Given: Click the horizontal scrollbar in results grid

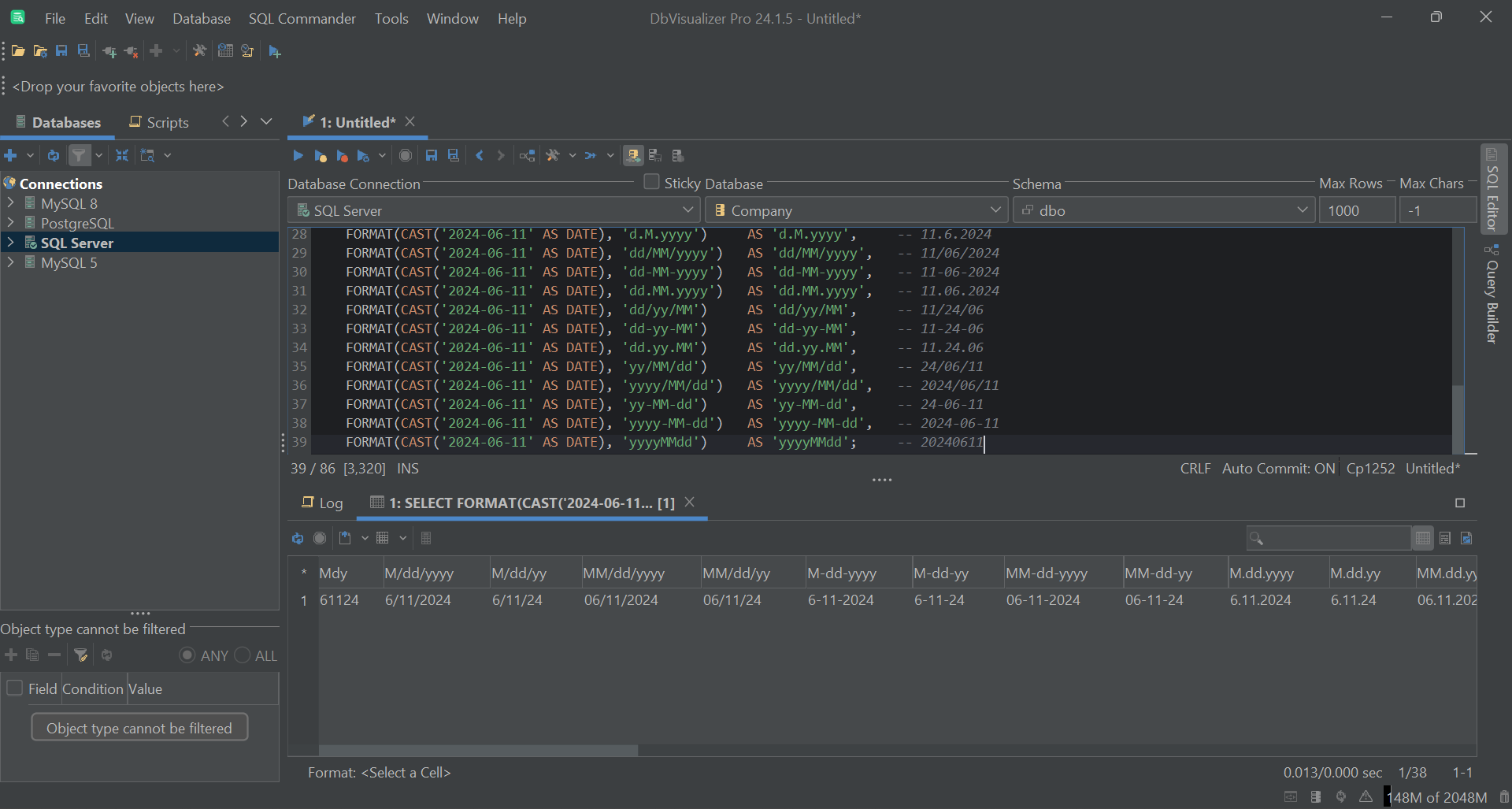Looking at the screenshot, I should click(x=478, y=751).
